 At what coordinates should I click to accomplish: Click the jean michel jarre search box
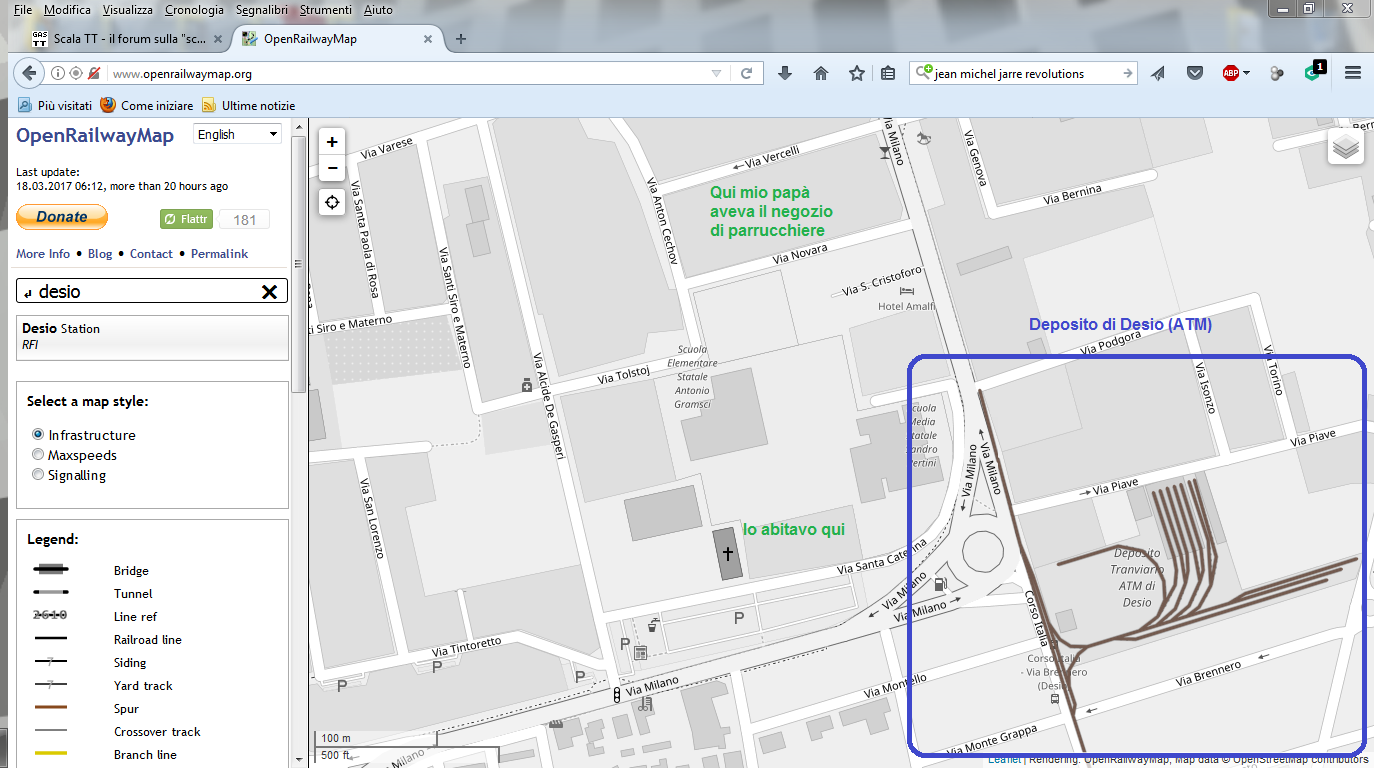1025,73
